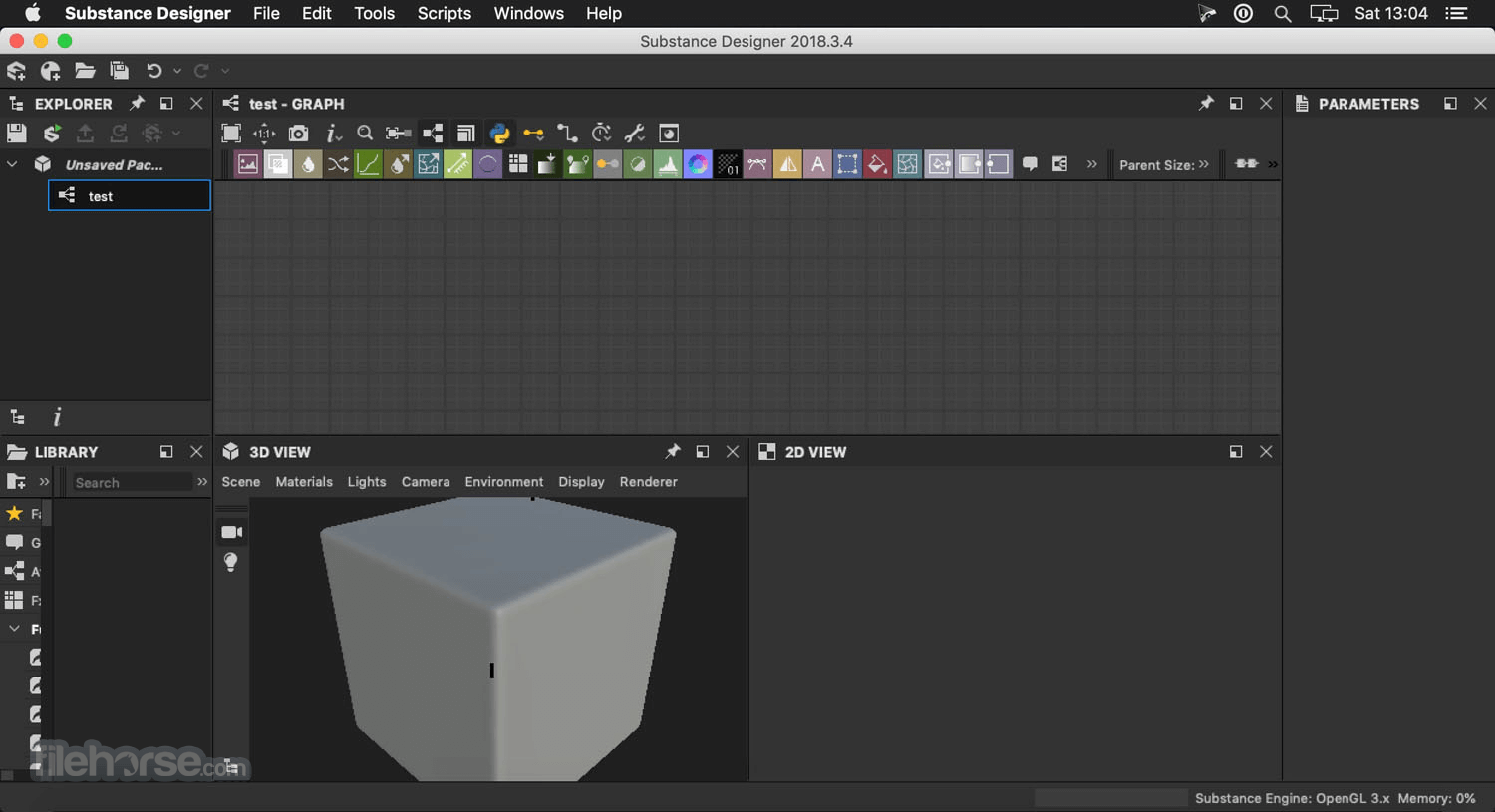Pin the 3D View panel

673,452
